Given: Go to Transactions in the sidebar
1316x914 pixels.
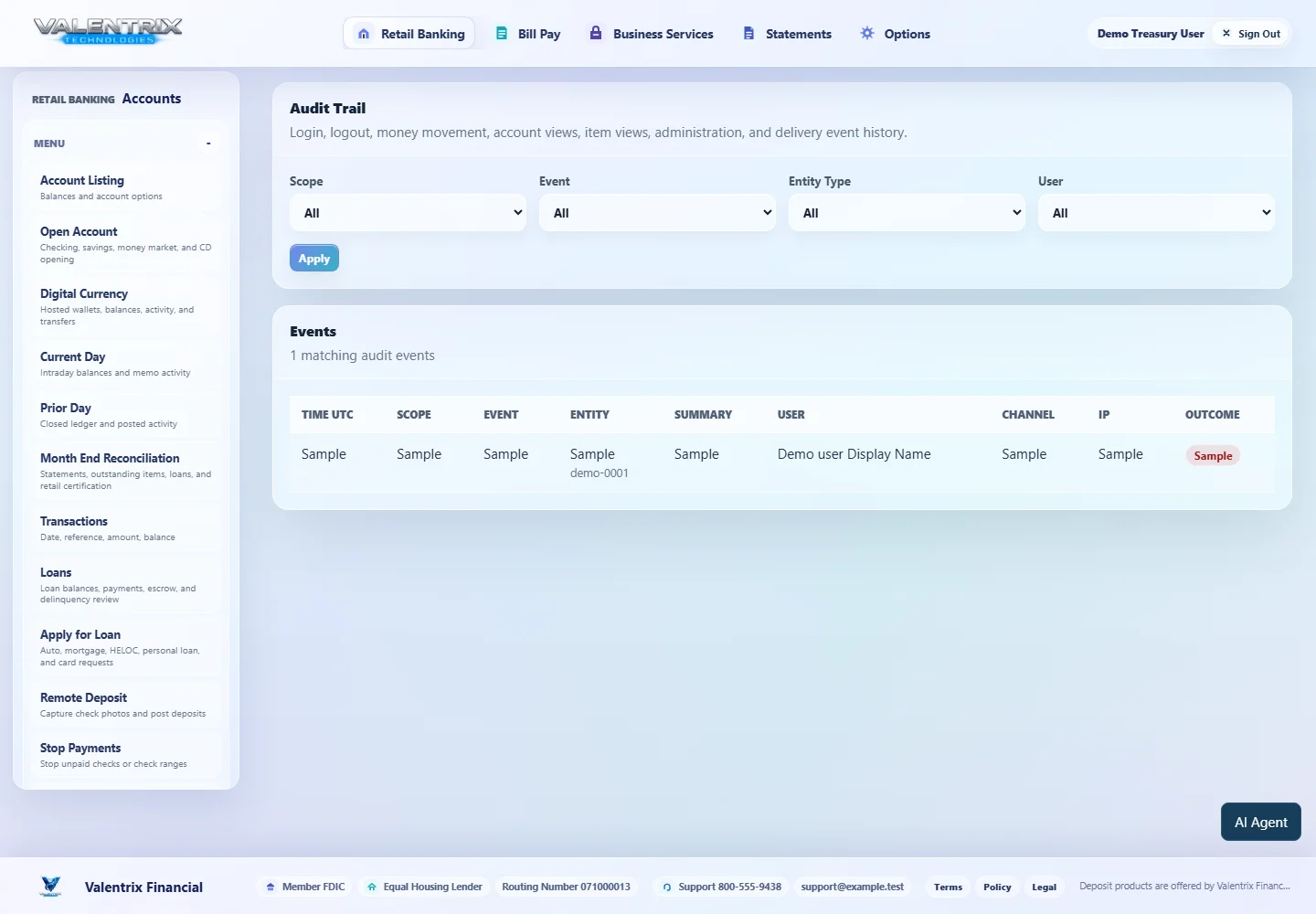Looking at the screenshot, I should click(125, 528).
